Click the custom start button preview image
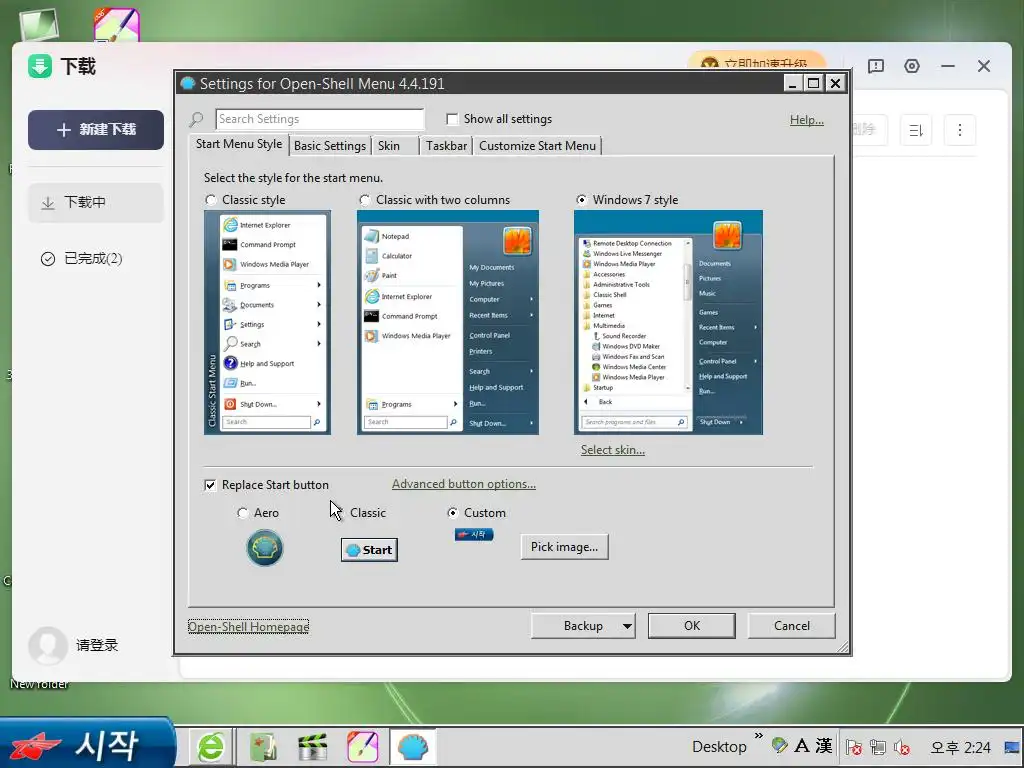Image resolution: width=1024 pixels, height=768 pixels. pyautogui.click(x=474, y=535)
